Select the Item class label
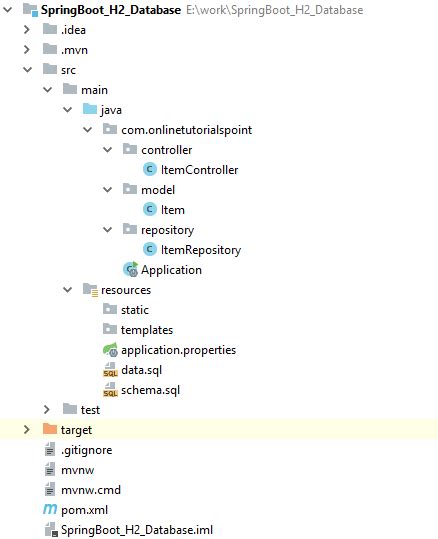The image size is (438, 539). click(173, 209)
